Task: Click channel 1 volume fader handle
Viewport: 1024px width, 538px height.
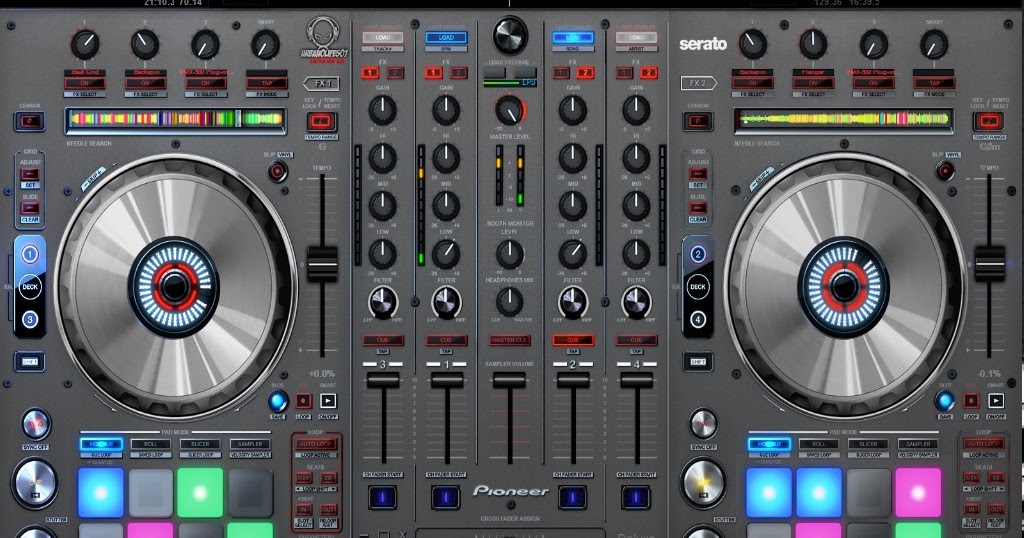Action: [447, 380]
